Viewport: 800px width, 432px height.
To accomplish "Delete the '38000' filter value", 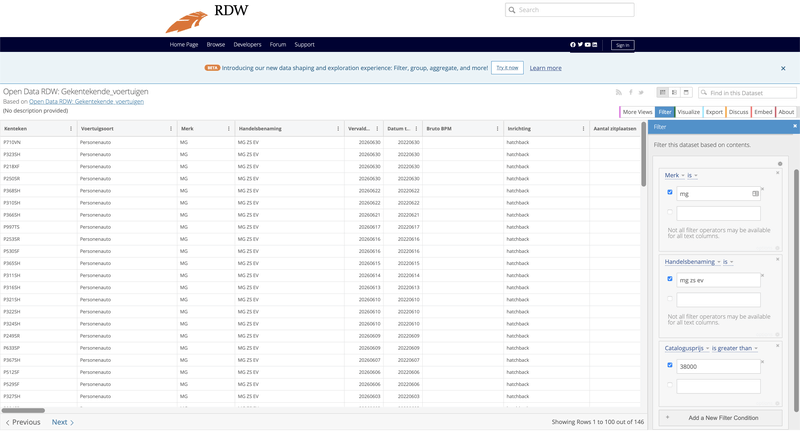I will click(x=763, y=362).
